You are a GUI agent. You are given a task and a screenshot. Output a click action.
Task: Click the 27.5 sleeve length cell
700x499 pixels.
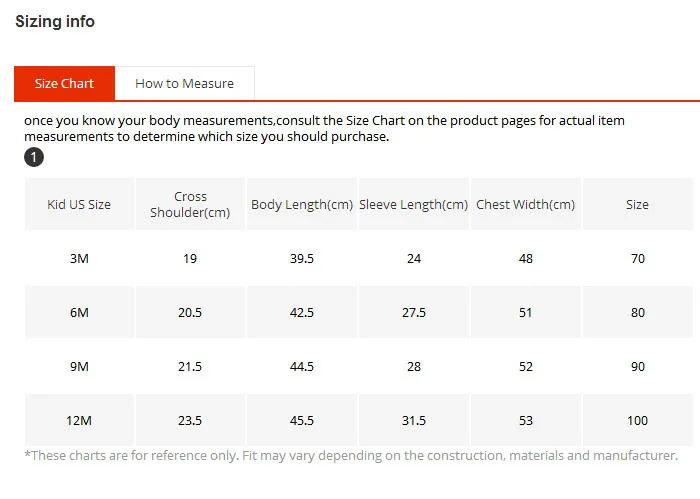point(414,312)
